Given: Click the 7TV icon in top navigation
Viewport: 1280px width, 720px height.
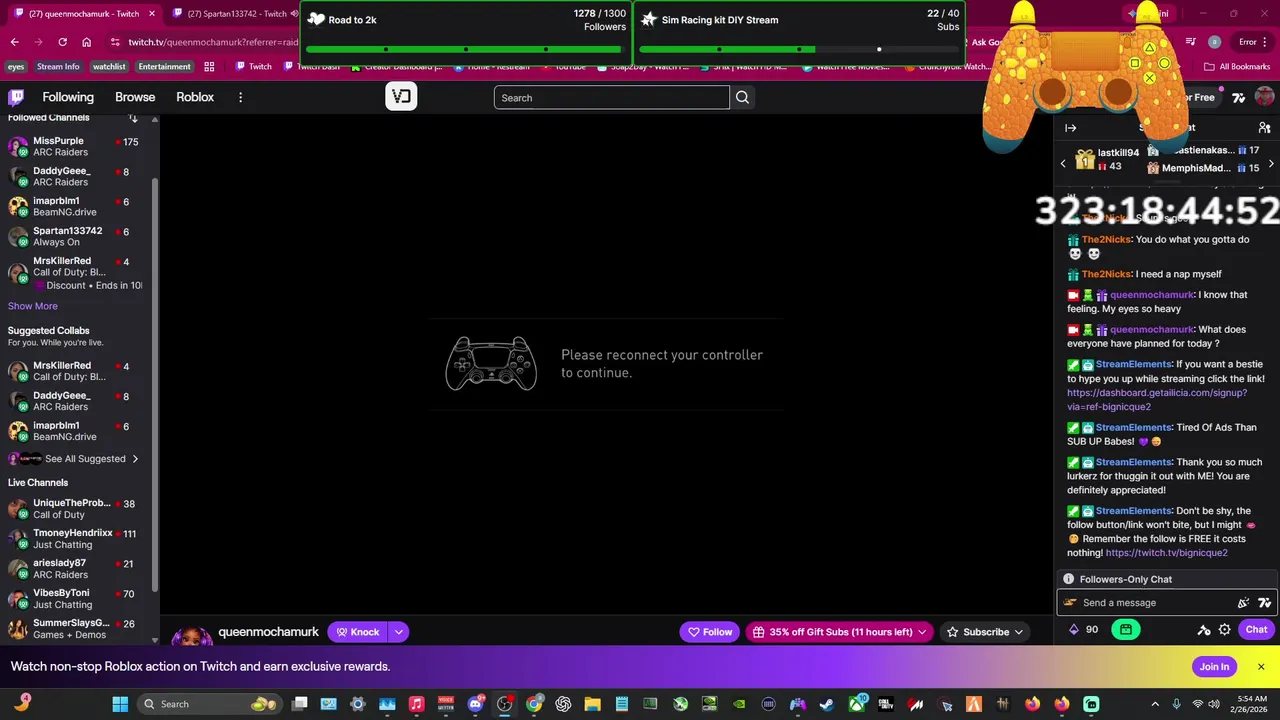Looking at the screenshot, I should pos(1239,97).
